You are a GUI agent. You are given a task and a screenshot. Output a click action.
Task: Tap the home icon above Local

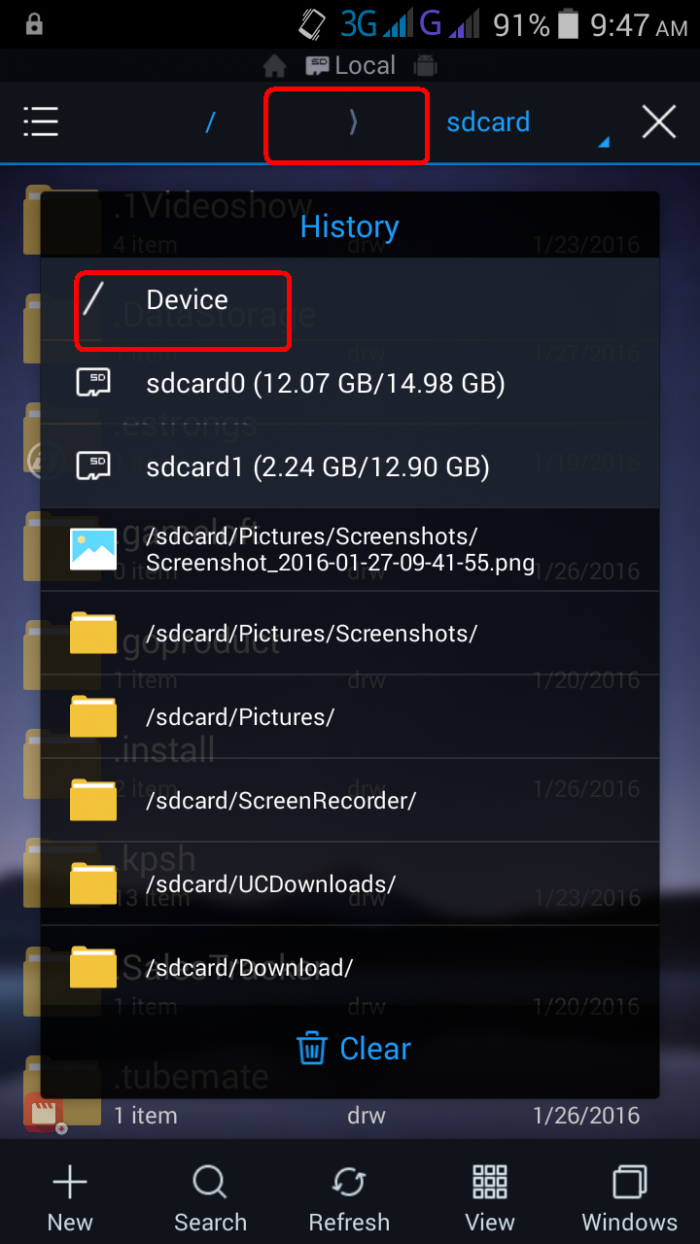(274, 66)
